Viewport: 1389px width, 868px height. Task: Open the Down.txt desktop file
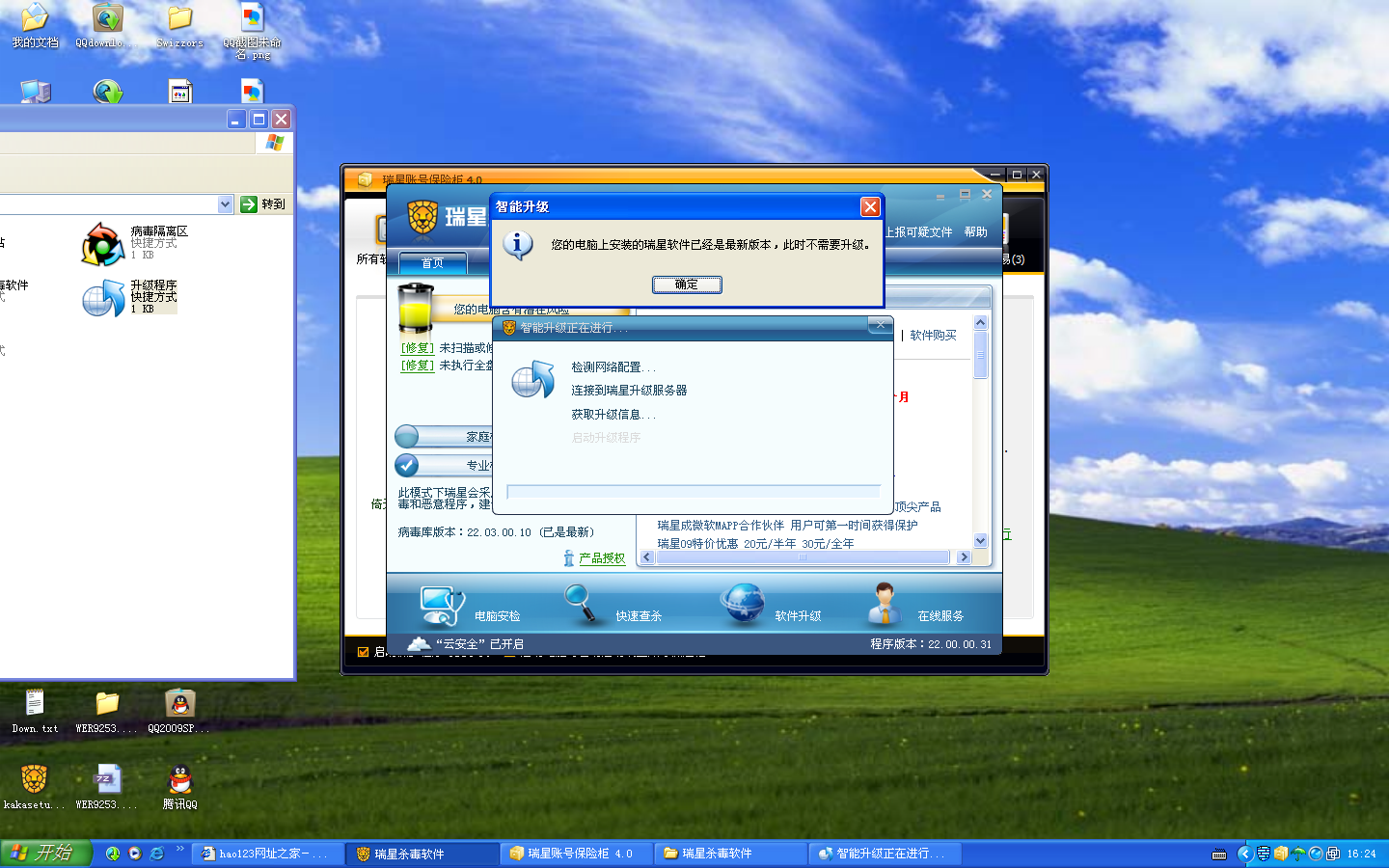(35, 712)
